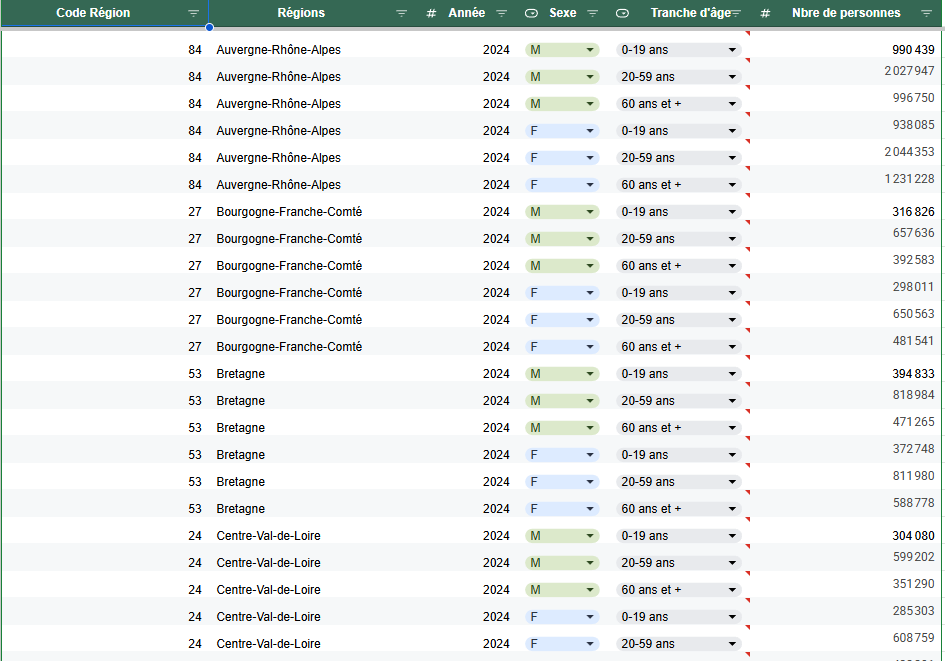Screen dimensions: 945x661
Task: Click dropdown type icon beside Sexe header
Action: tap(531, 14)
